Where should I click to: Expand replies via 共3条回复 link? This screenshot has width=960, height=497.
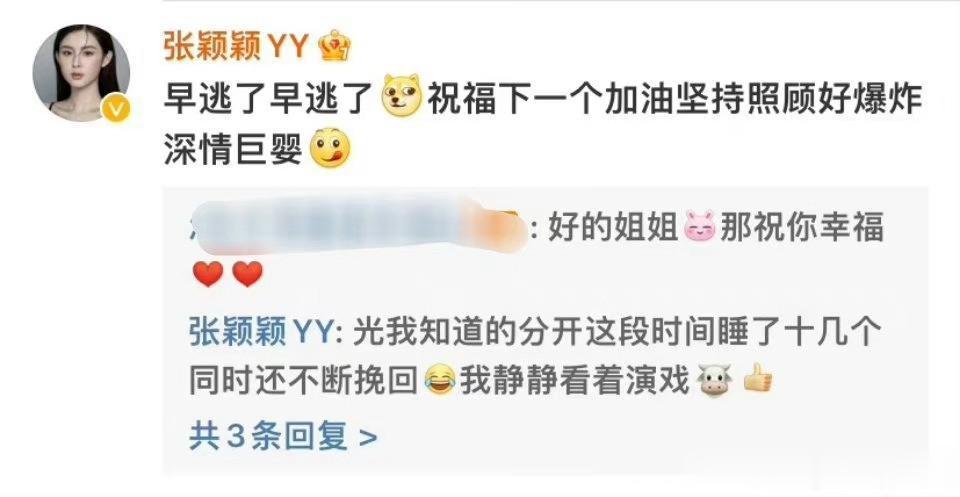coord(283,437)
